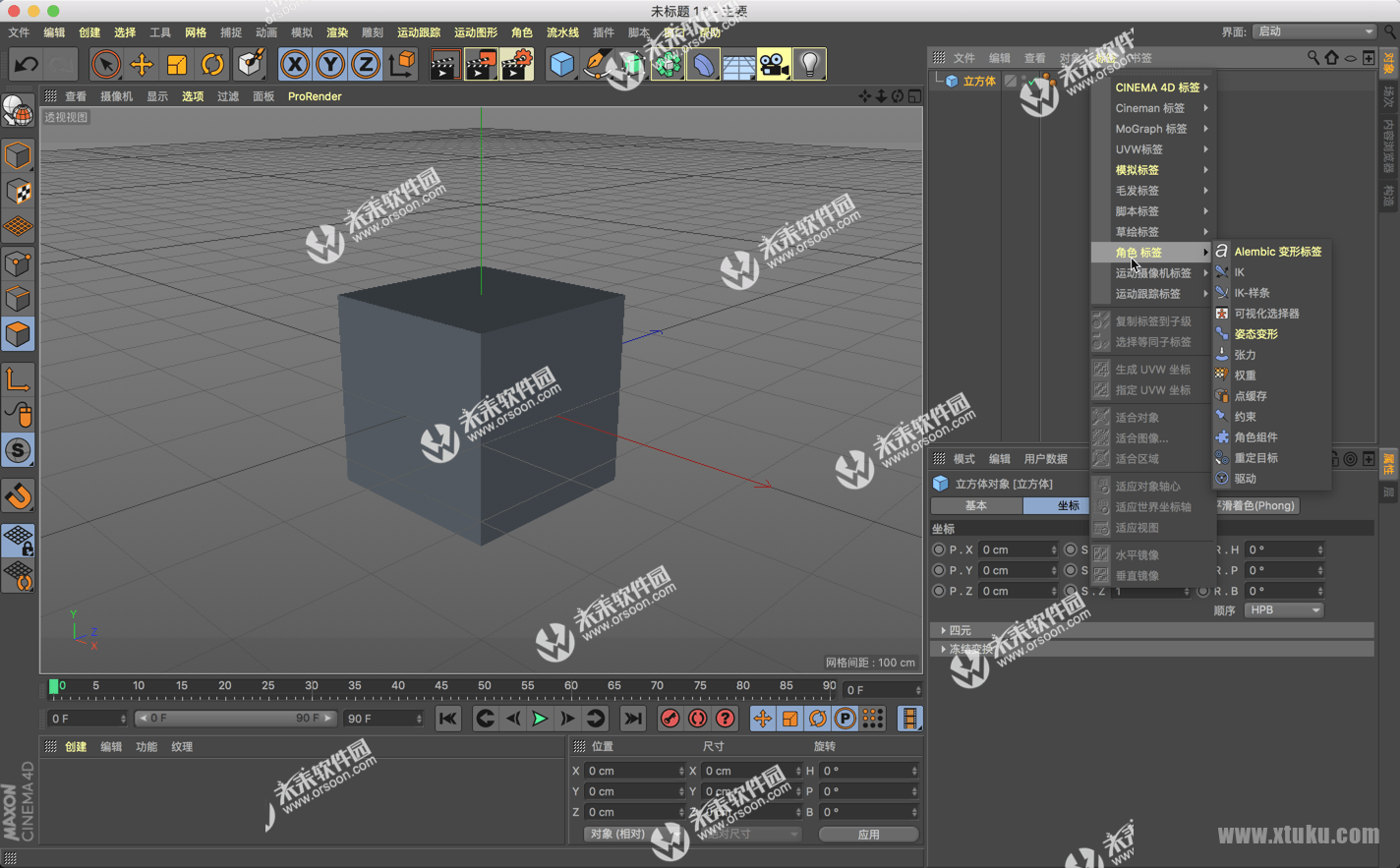Select the live selection arrow tool
This screenshot has width=1400, height=868.
point(105,65)
